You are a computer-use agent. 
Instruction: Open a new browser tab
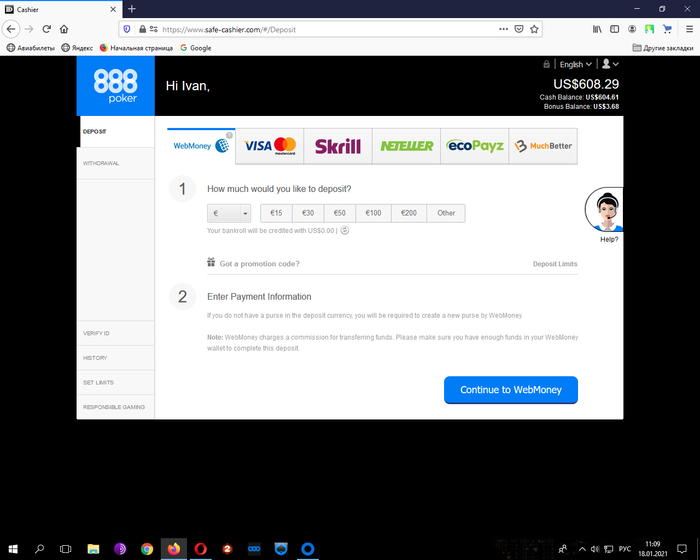click(132, 9)
